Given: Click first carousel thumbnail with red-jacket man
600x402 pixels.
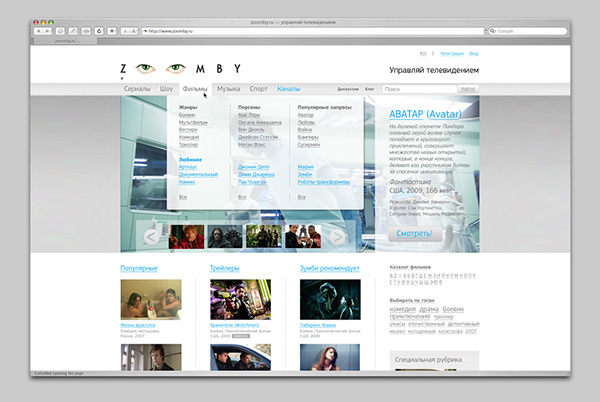Looking at the screenshot, I should pyautogui.click(x=186, y=236).
